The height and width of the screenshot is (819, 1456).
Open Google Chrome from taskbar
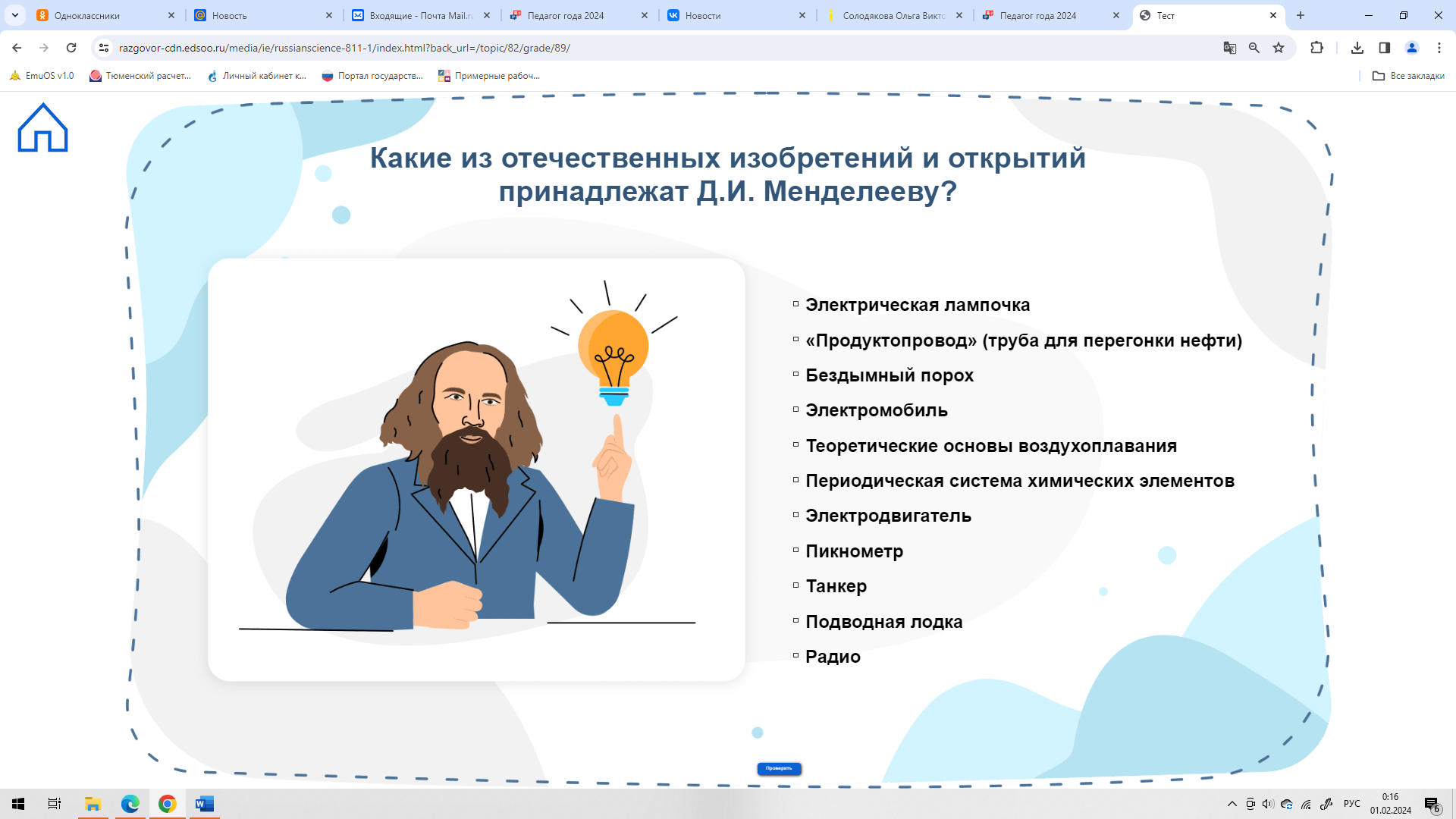tap(167, 804)
